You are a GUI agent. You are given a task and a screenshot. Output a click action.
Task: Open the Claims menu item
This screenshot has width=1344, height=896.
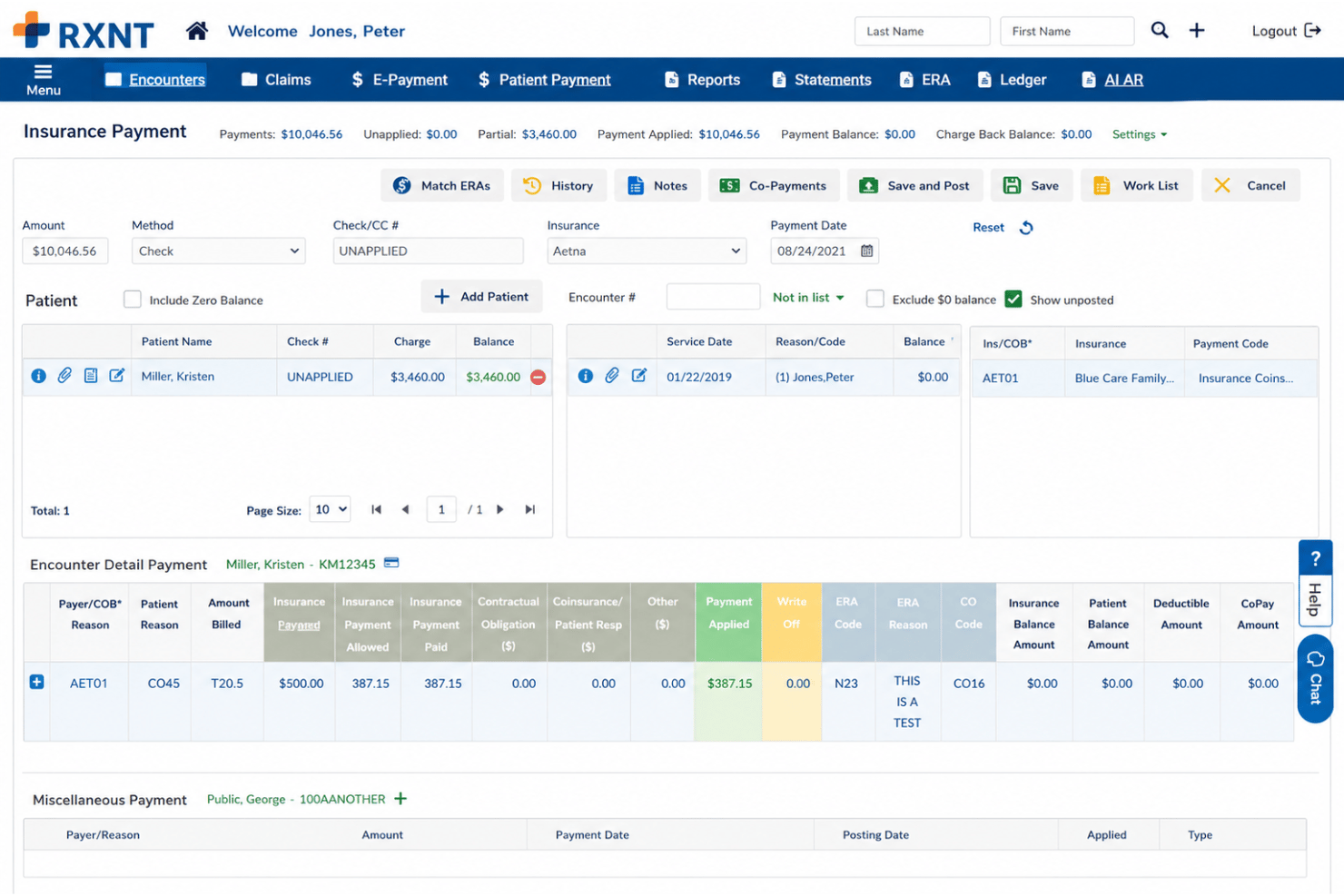point(276,80)
